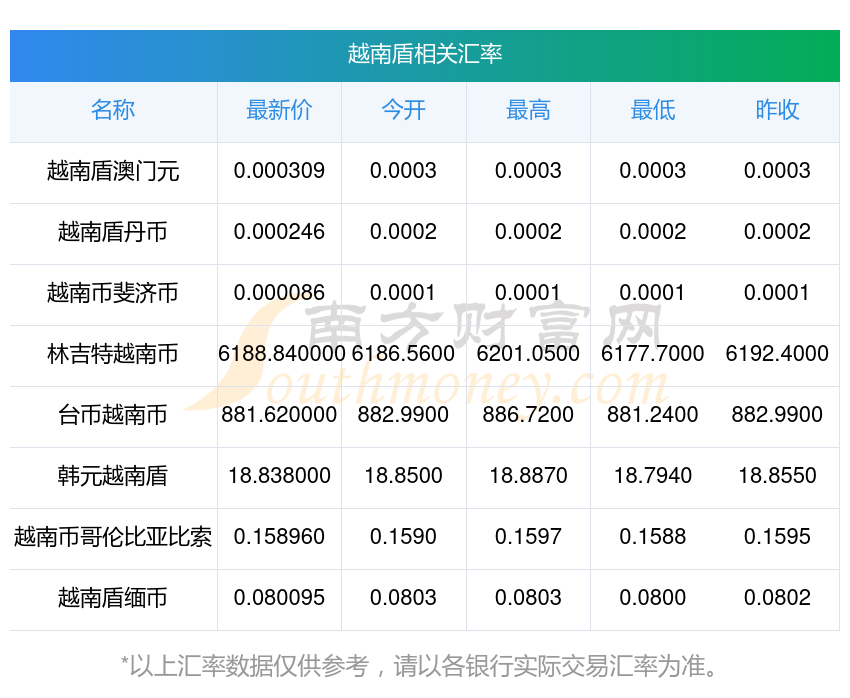This screenshot has height=698, width=850.
Task: Select the 最低 column header
Action: [x=653, y=110]
